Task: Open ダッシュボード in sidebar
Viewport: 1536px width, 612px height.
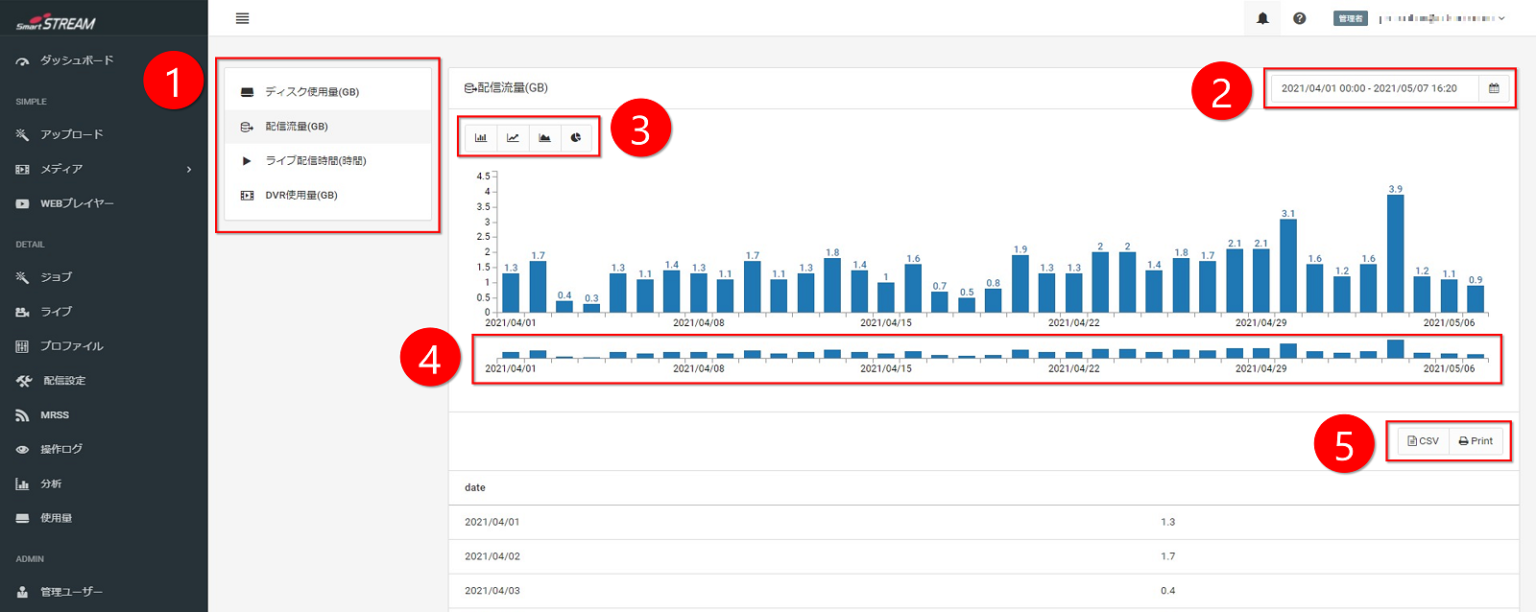Action: pyautogui.click(x=76, y=61)
